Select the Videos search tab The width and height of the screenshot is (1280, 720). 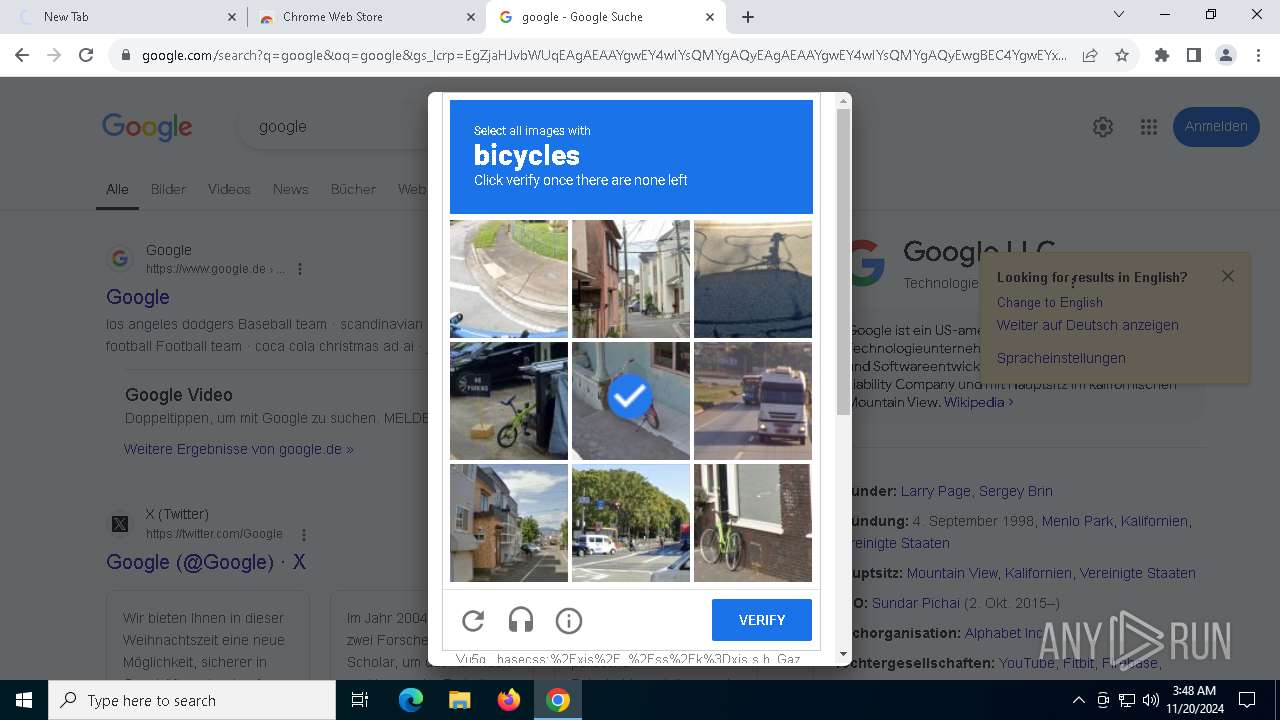[229, 189]
